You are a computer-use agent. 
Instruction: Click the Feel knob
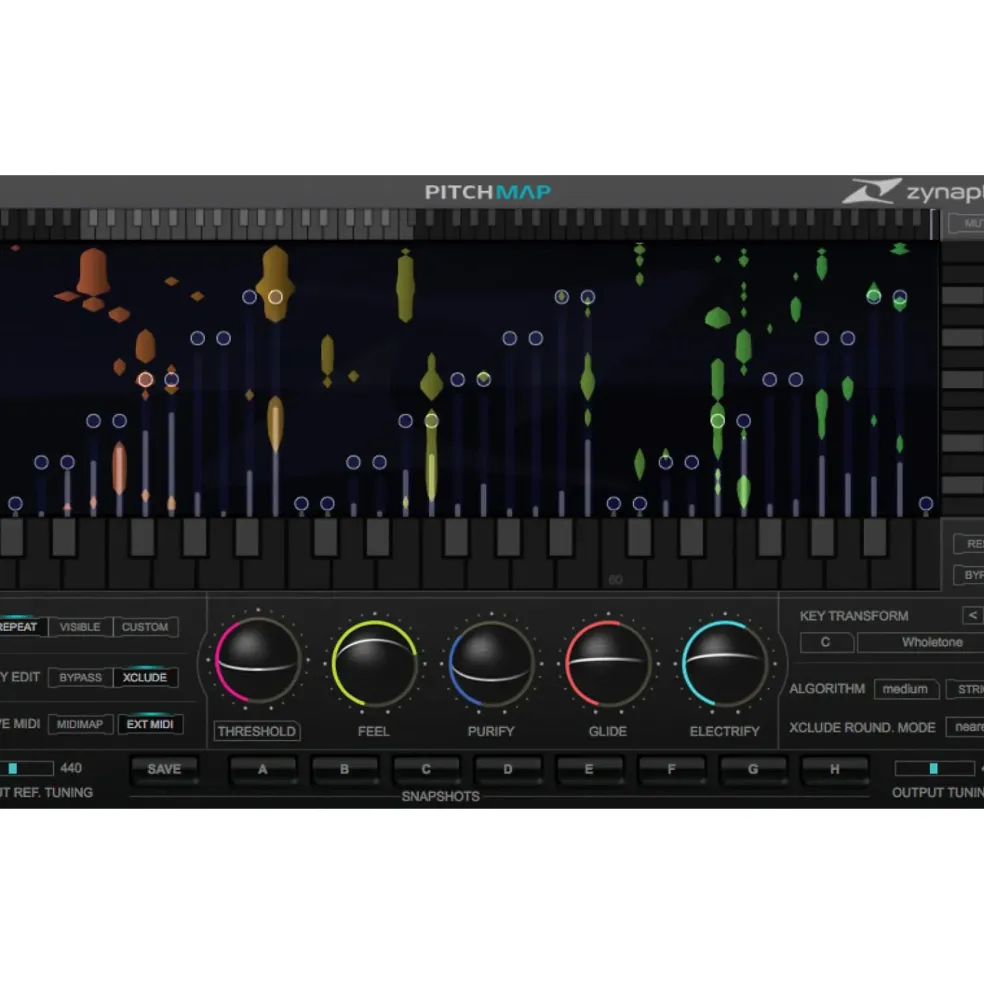[374, 663]
